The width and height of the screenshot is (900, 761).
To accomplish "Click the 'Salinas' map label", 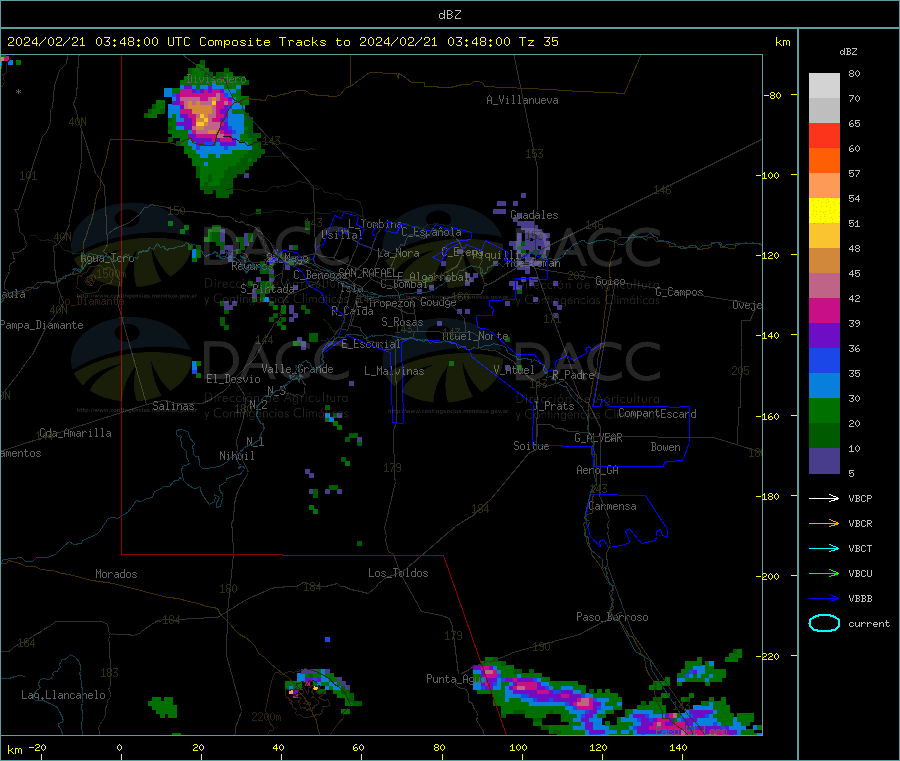I will [173, 406].
